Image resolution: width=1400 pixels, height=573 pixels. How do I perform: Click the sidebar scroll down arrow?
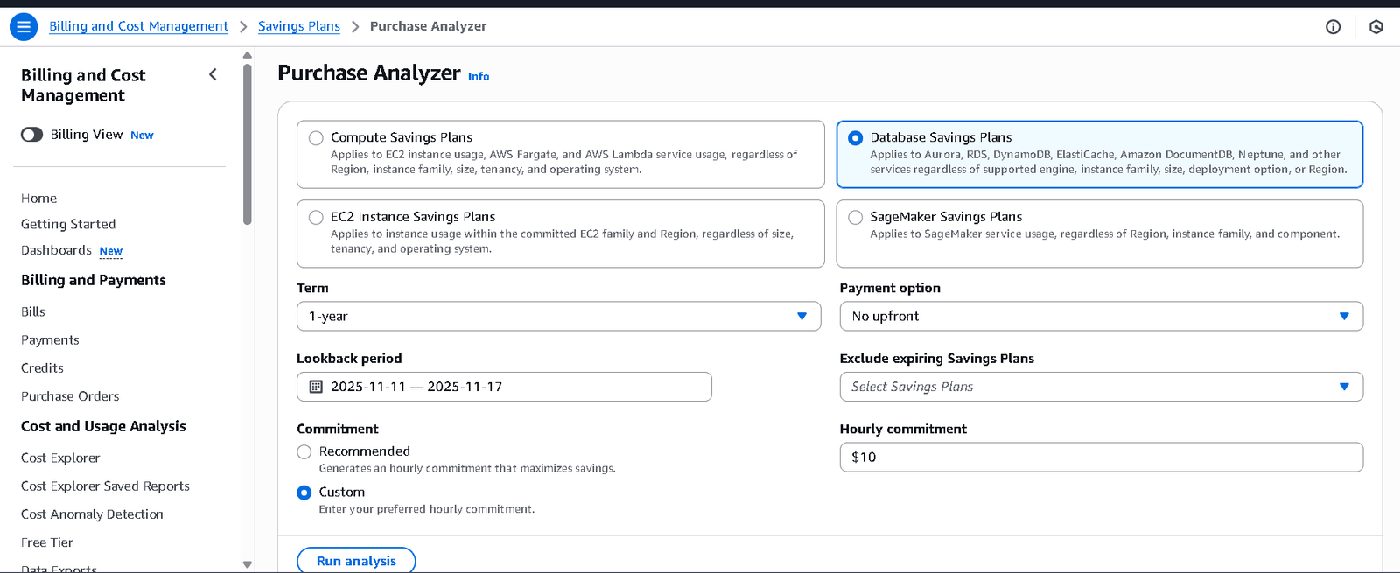(x=248, y=565)
